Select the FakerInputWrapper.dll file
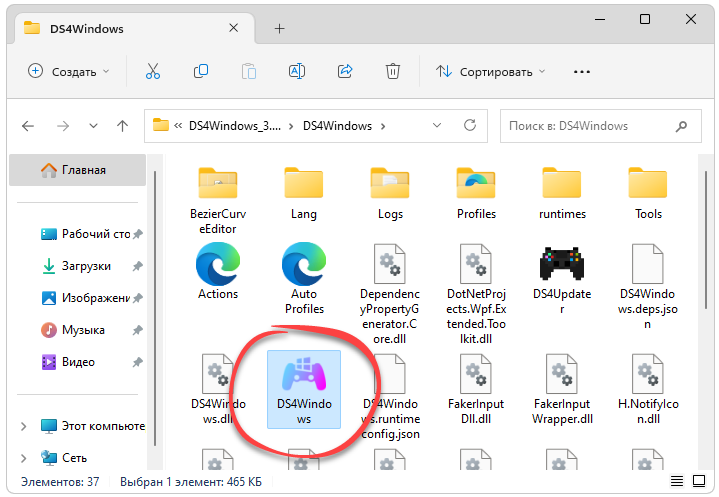 coord(562,389)
